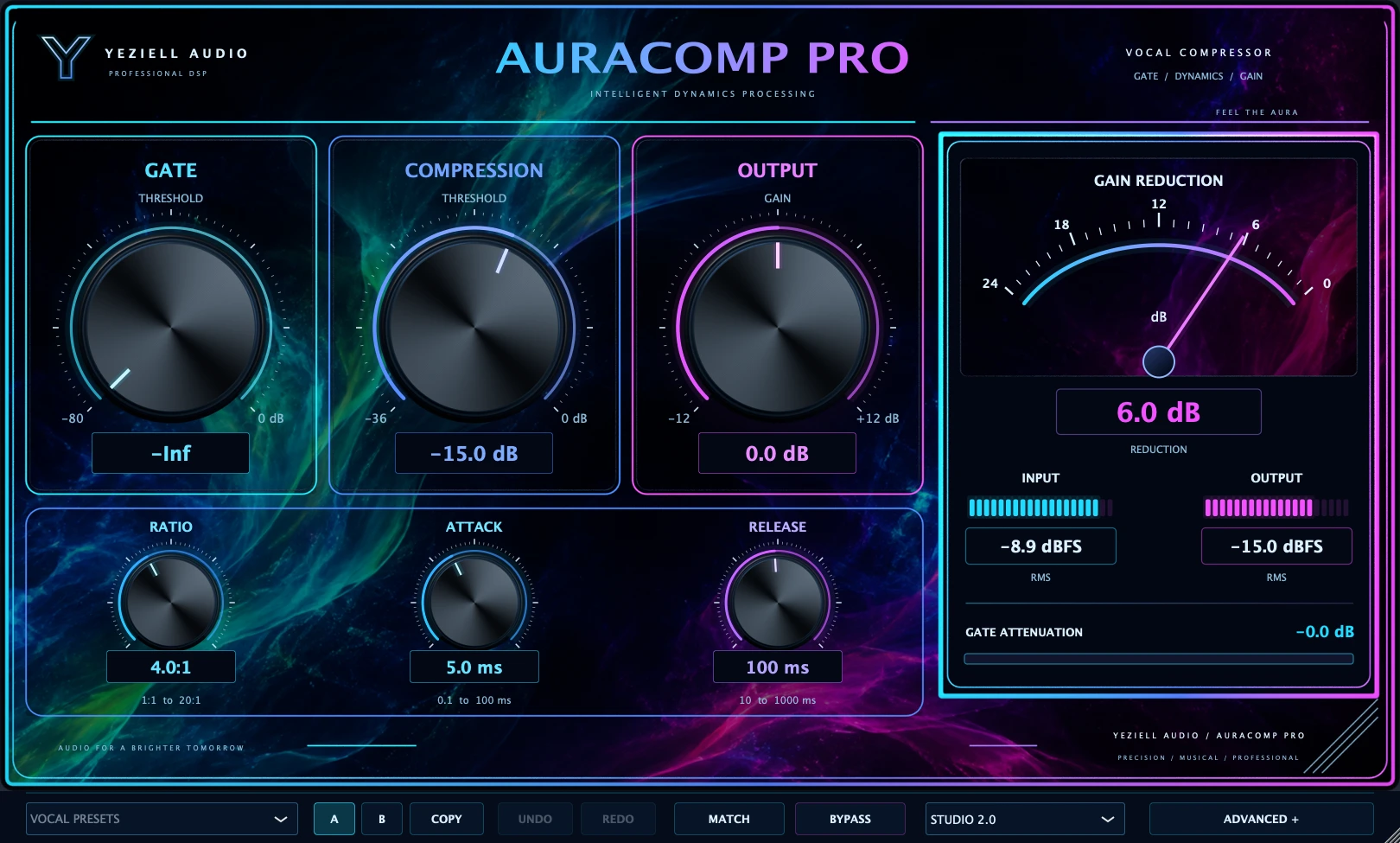Toggle the Bypass button

pos(850,819)
